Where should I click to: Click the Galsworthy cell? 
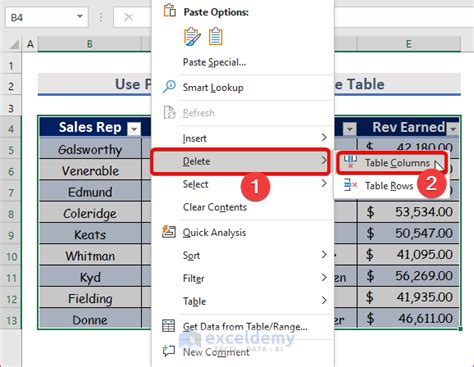point(90,149)
